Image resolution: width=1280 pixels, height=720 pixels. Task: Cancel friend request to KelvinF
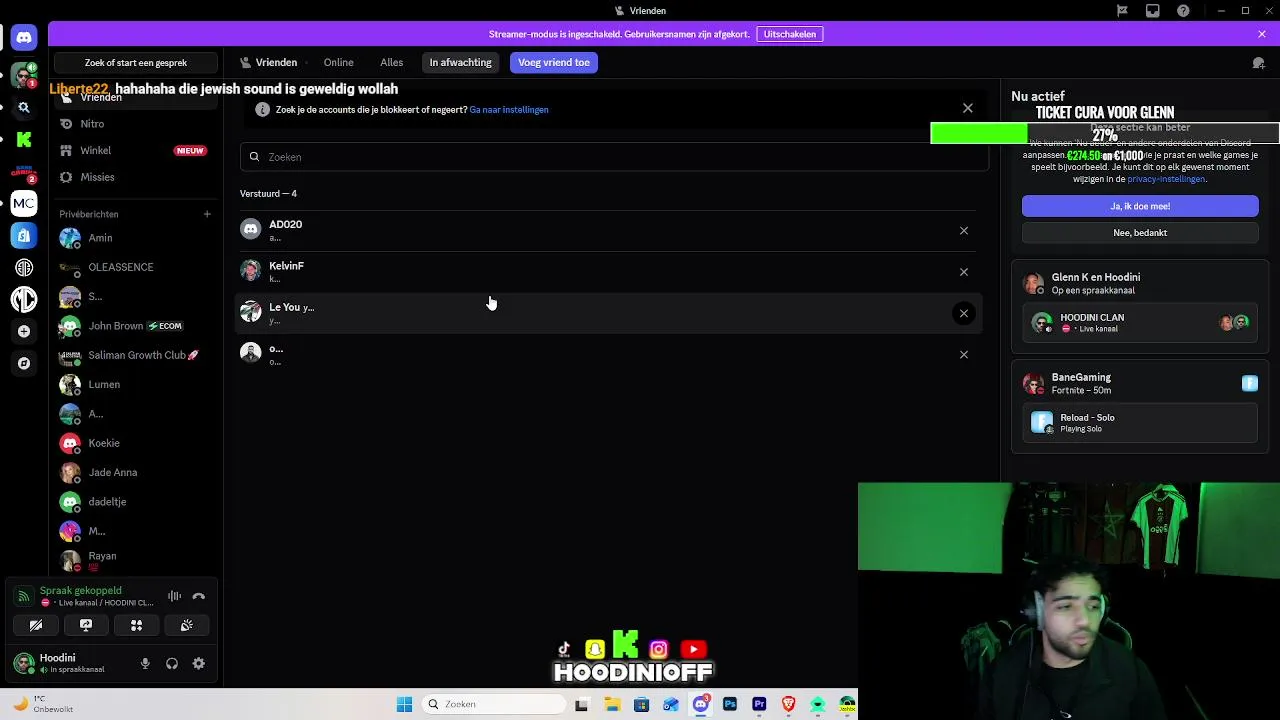[x=964, y=272]
